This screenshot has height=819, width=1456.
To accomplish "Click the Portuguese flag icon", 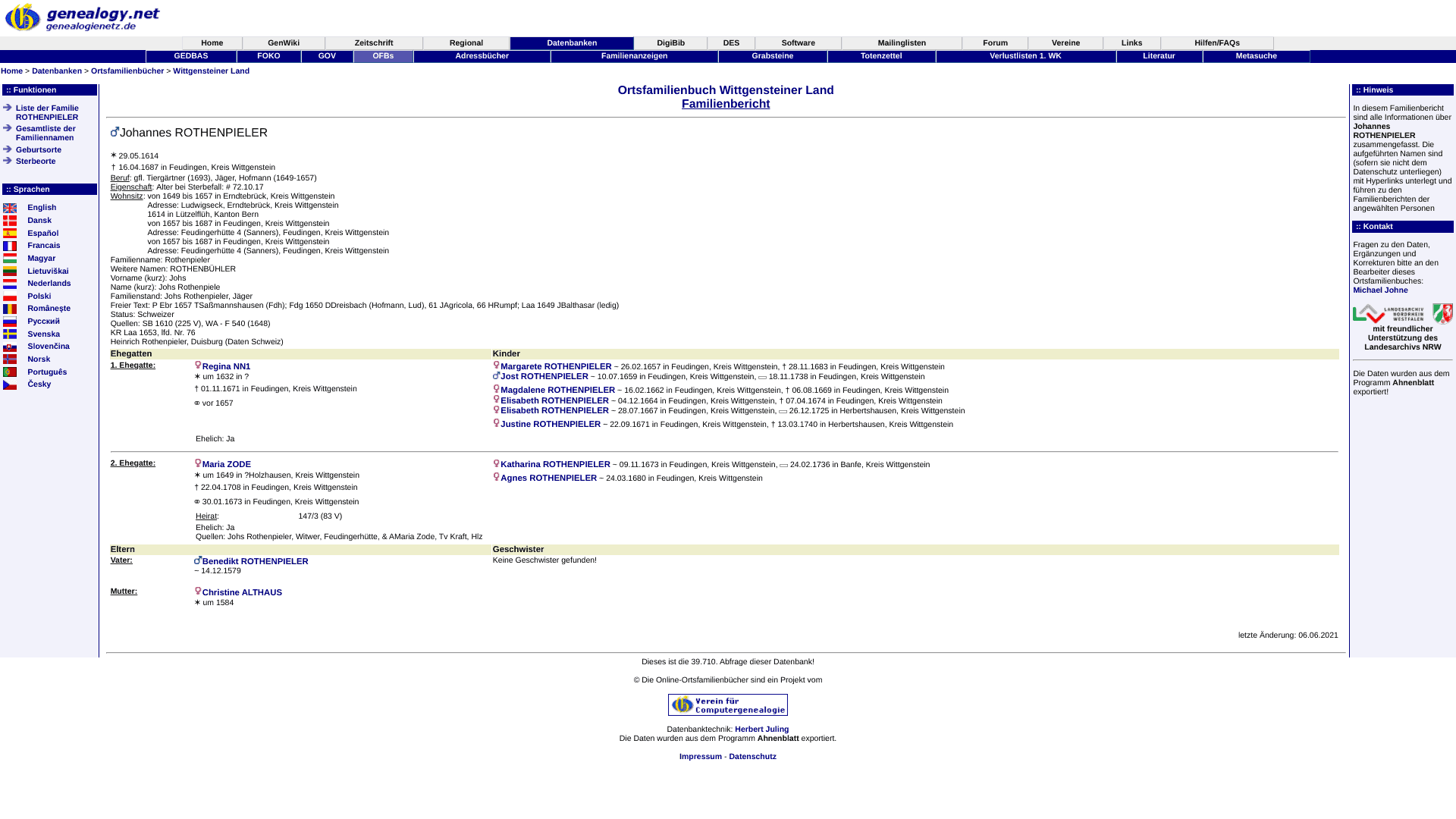I will [x=10, y=372].
